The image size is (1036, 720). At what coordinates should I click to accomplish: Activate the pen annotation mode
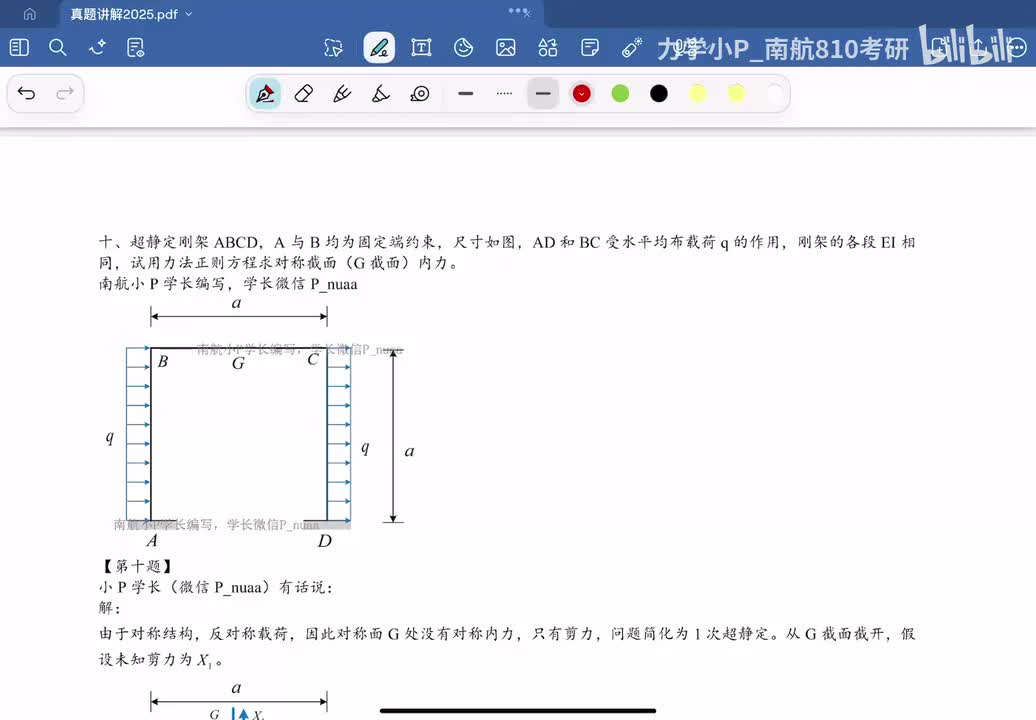(x=379, y=48)
